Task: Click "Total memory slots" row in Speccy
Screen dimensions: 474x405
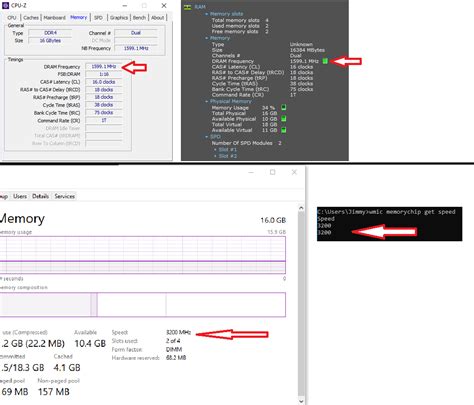Action: 240,20
